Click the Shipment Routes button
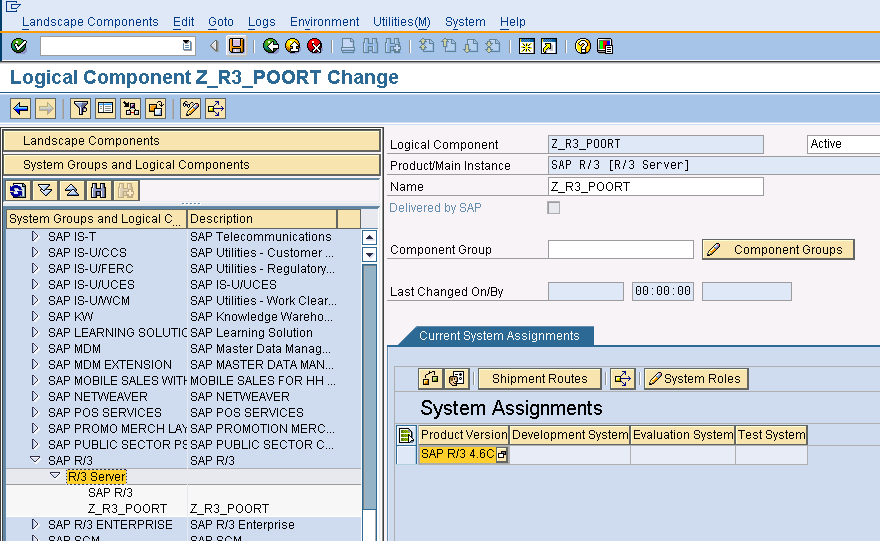Image resolution: width=880 pixels, height=541 pixels. click(x=539, y=379)
